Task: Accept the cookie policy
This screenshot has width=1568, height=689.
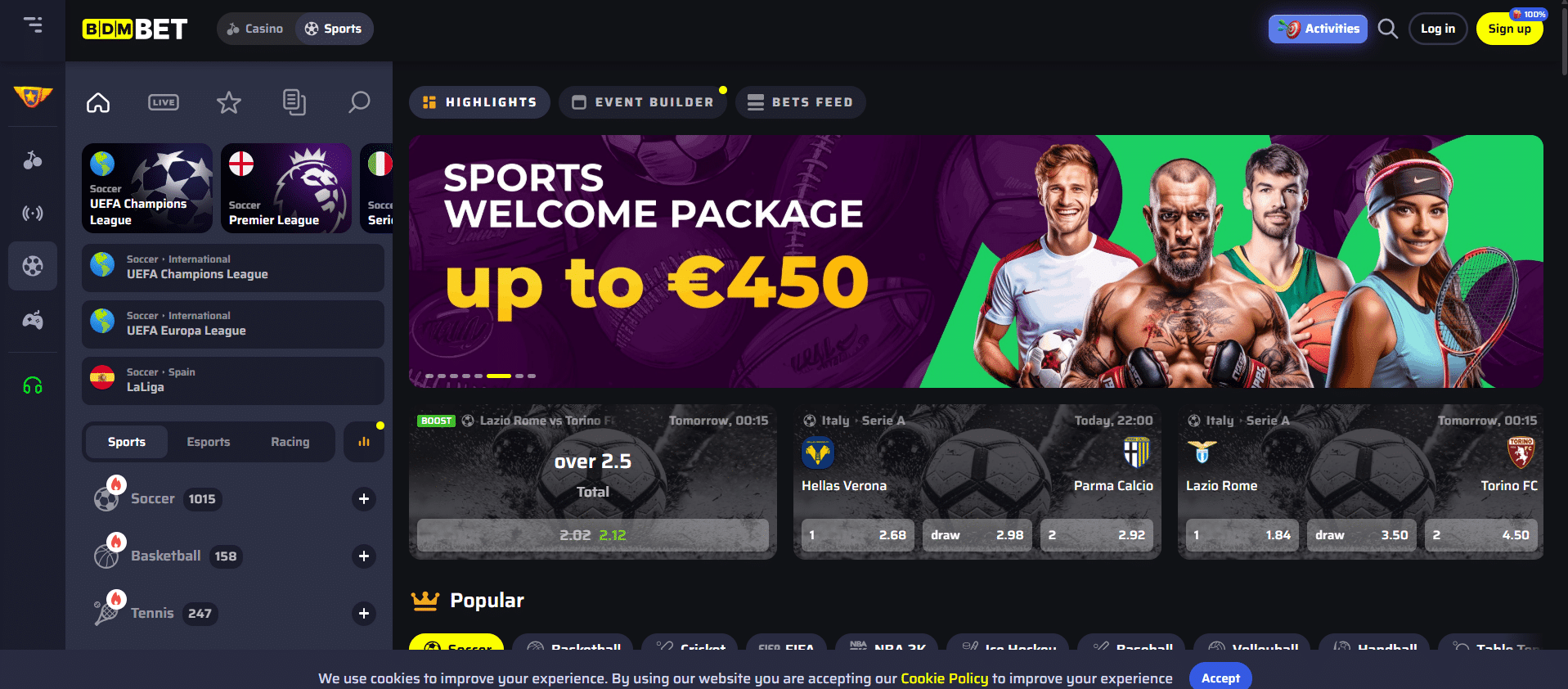Action: (x=1220, y=676)
